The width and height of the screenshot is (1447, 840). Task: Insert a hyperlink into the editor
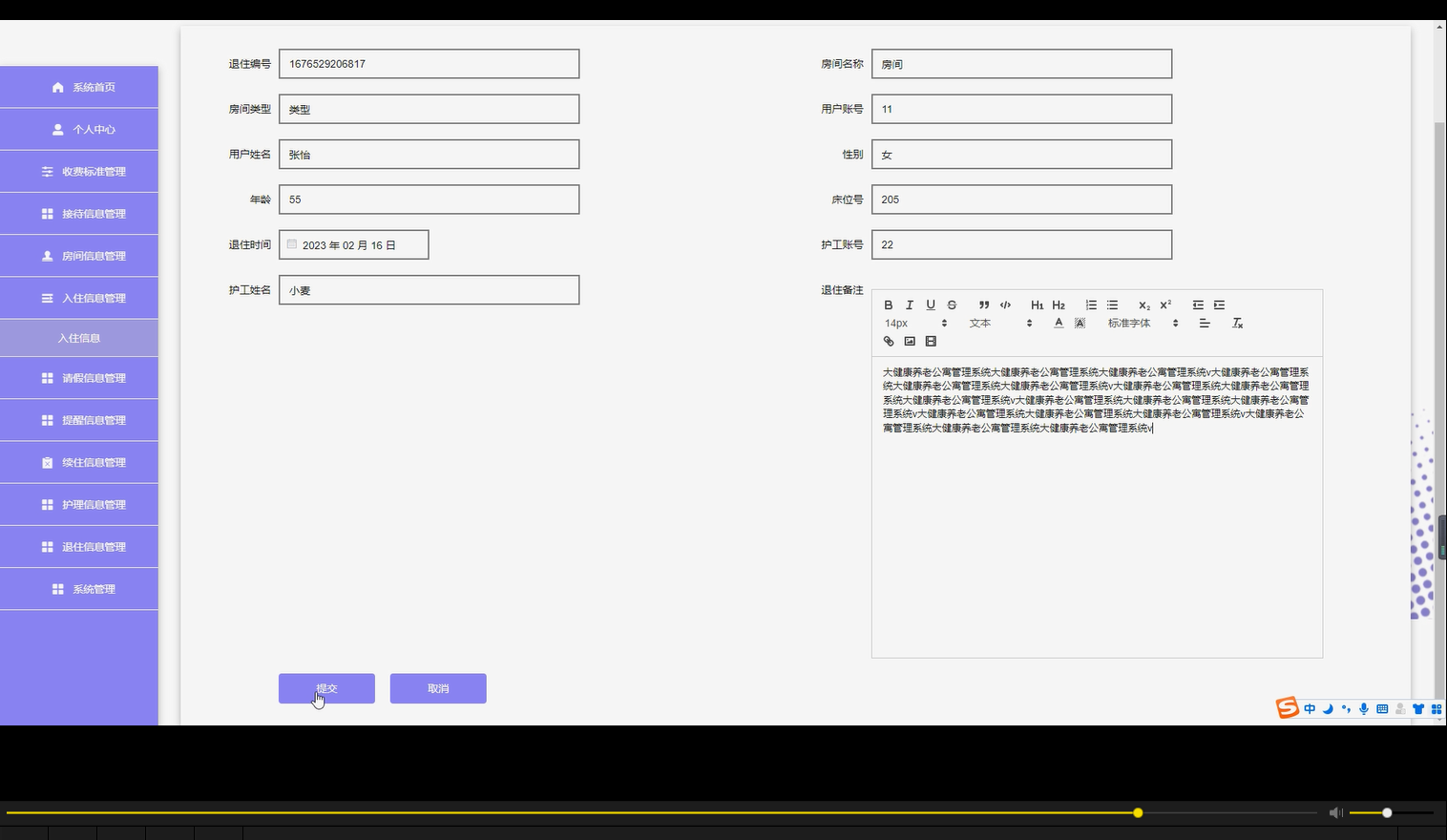coord(889,341)
